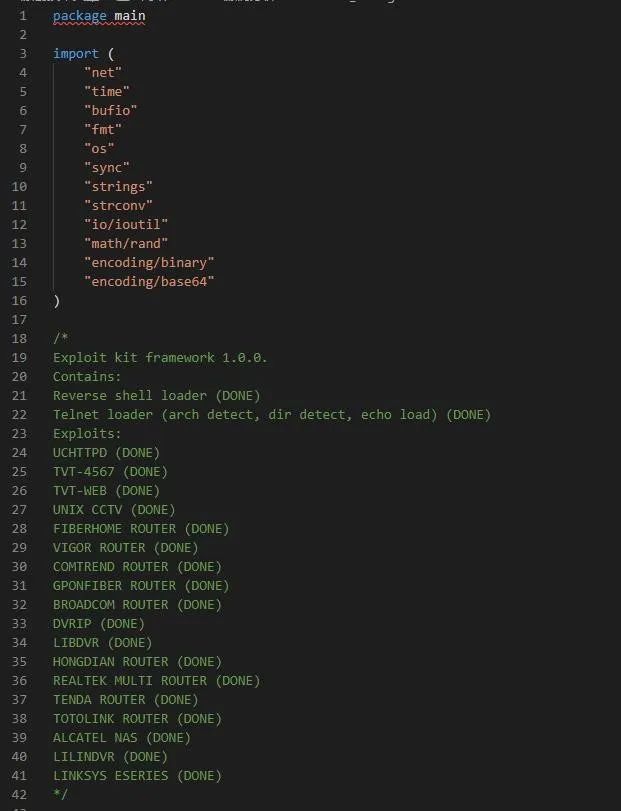621x811 pixels.
Task: Click the "strconv" import string
Action: tap(118, 205)
